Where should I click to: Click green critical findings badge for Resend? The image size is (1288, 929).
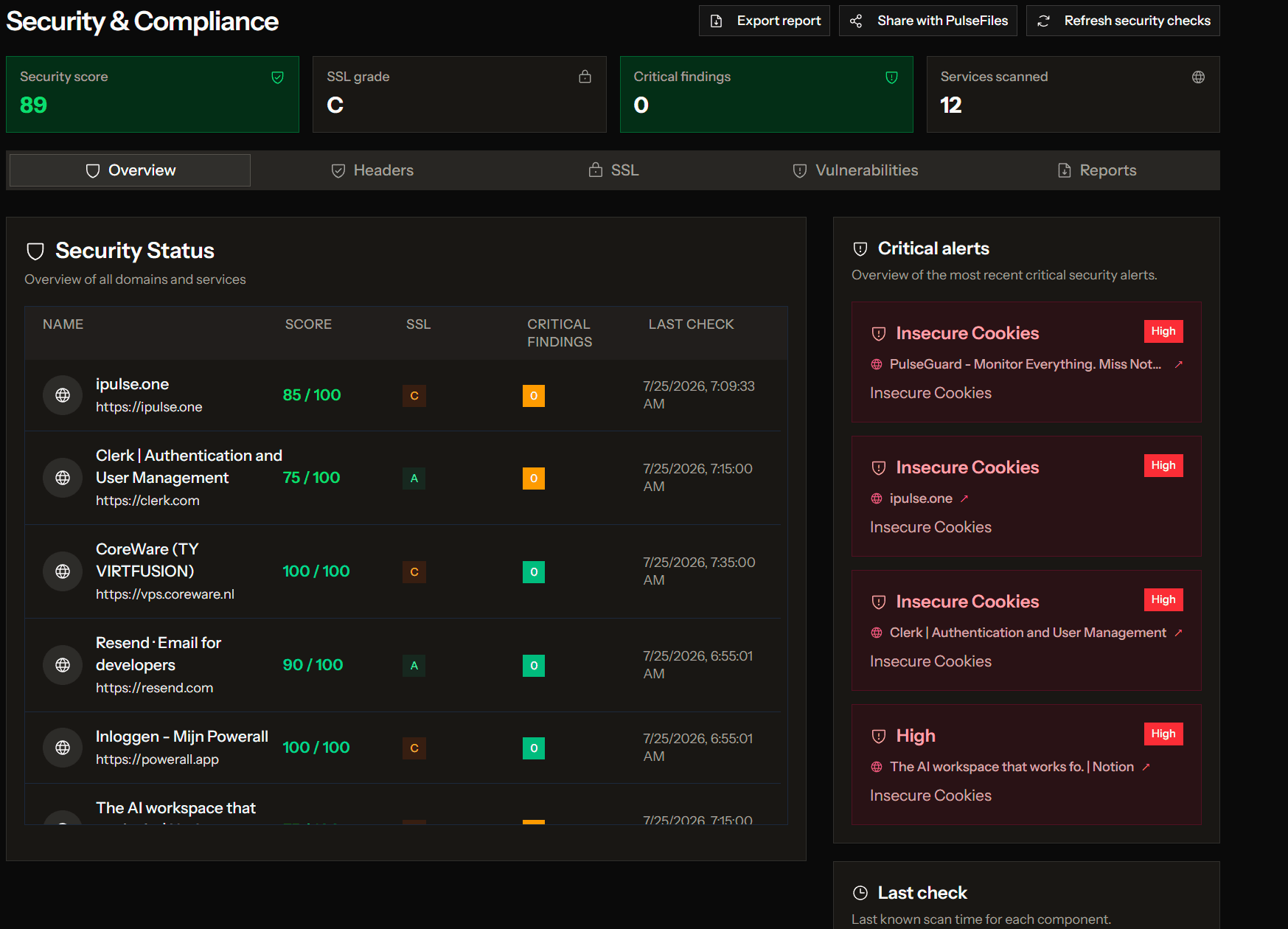[x=534, y=666]
